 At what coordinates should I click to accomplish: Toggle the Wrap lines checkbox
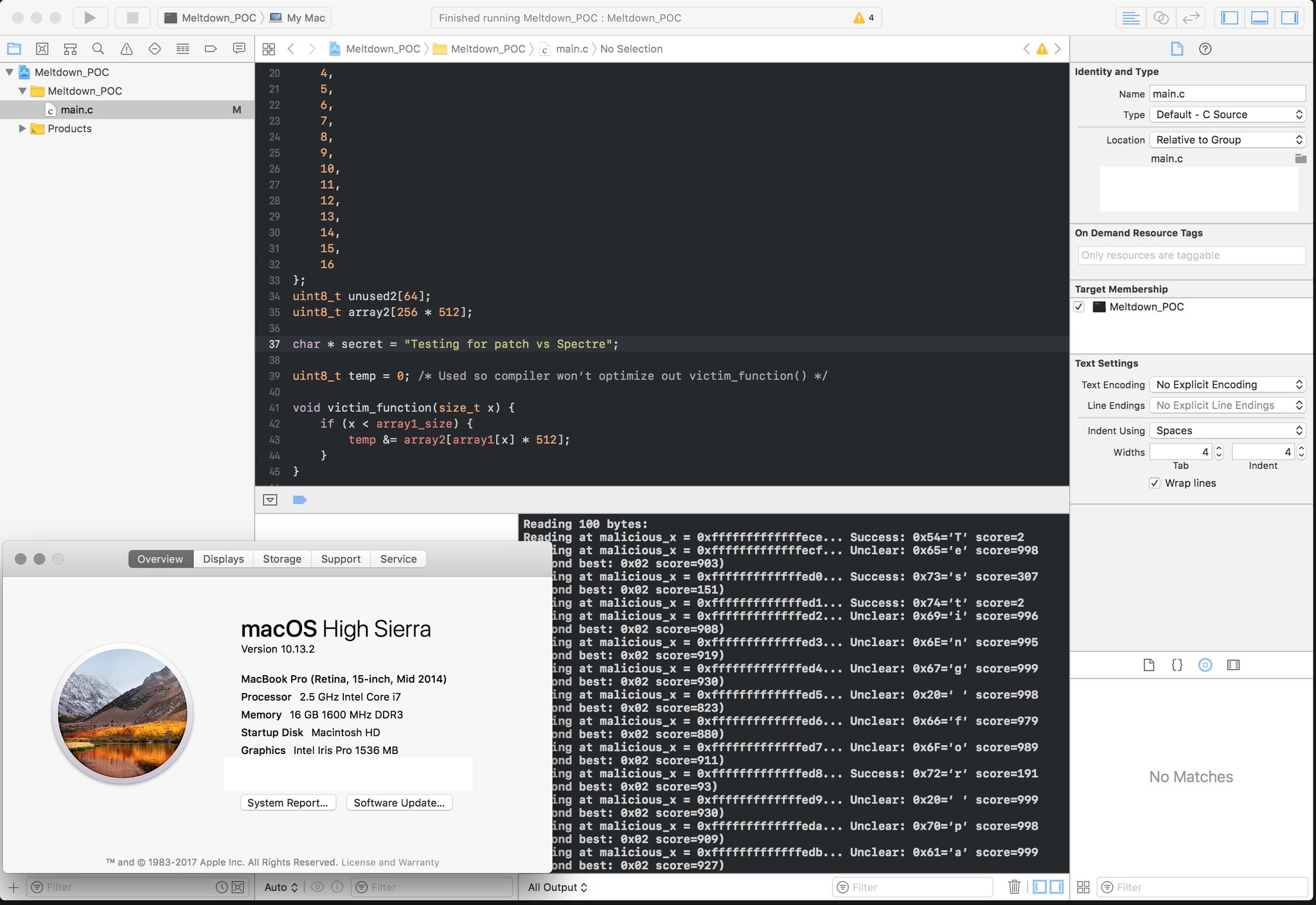(x=1155, y=483)
